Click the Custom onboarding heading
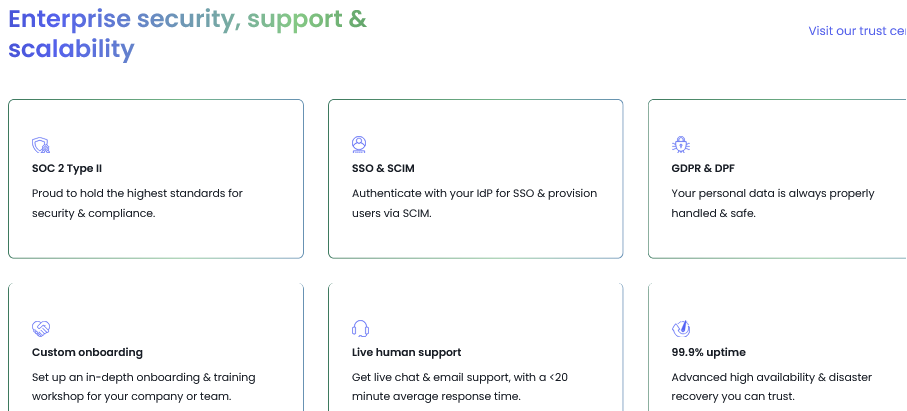 [x=87, y=352]
